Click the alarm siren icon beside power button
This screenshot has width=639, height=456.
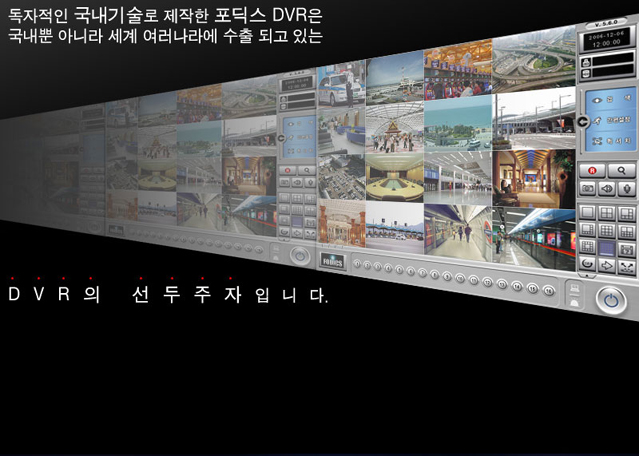click(x=575, y=302)
